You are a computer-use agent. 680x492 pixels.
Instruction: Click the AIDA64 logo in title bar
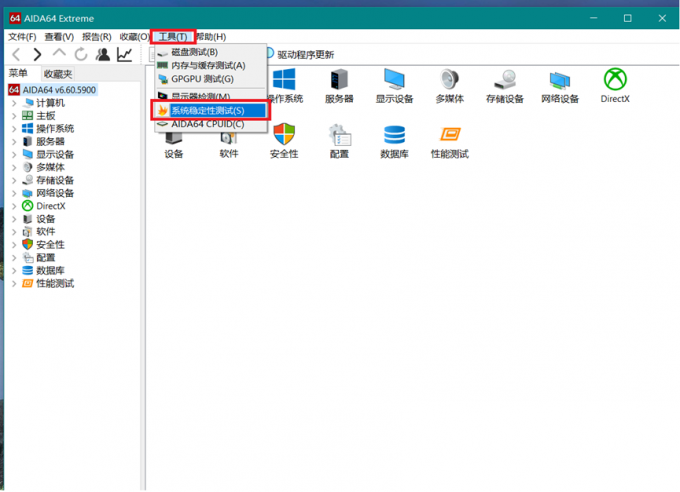point(15,18)
